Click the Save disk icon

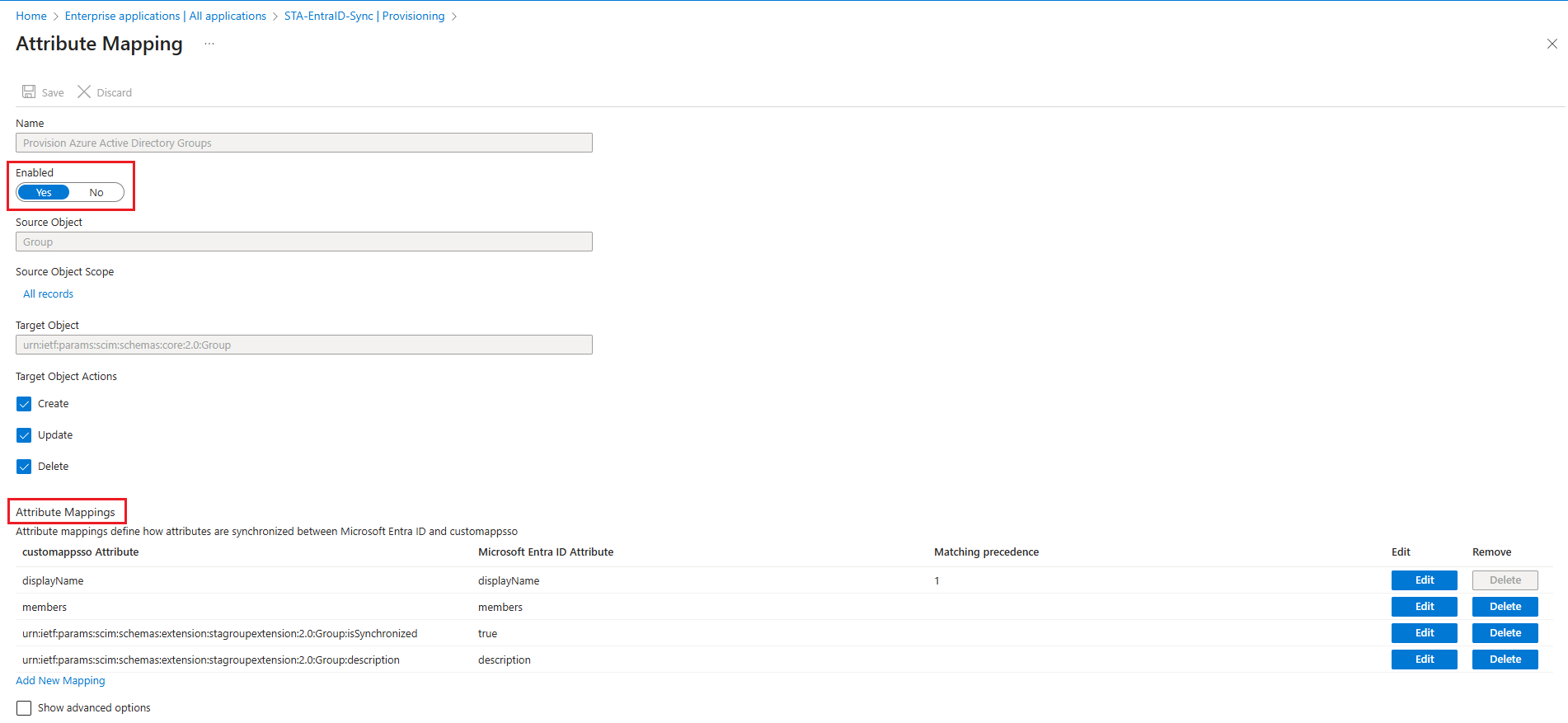tap(29, 92)
